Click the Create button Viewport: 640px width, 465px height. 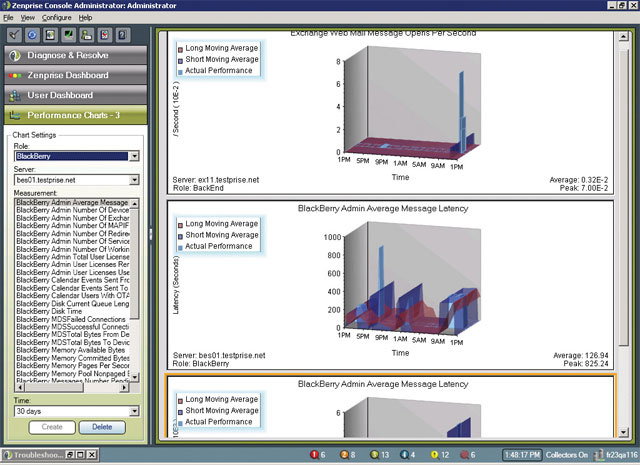coord(52,427)
